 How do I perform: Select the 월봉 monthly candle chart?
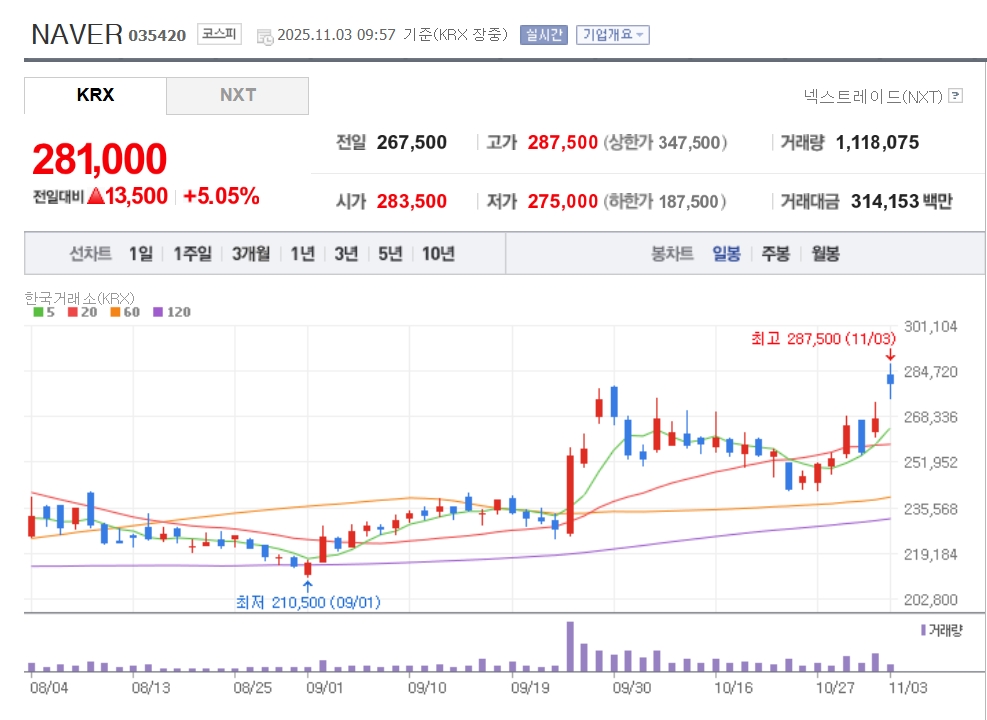coord(825,253)
